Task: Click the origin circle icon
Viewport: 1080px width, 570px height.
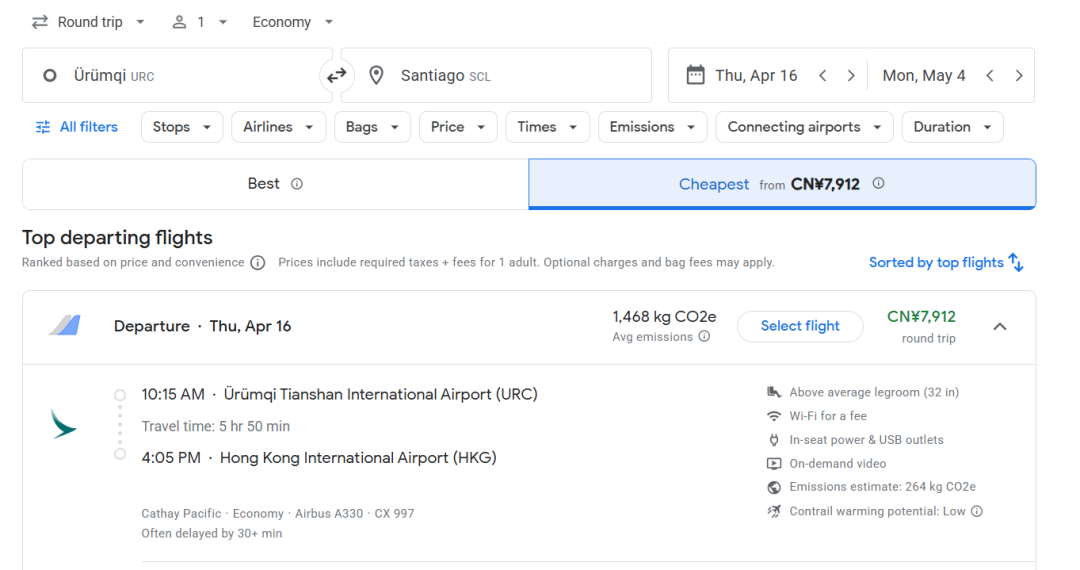Action: (x=50, y=76)
